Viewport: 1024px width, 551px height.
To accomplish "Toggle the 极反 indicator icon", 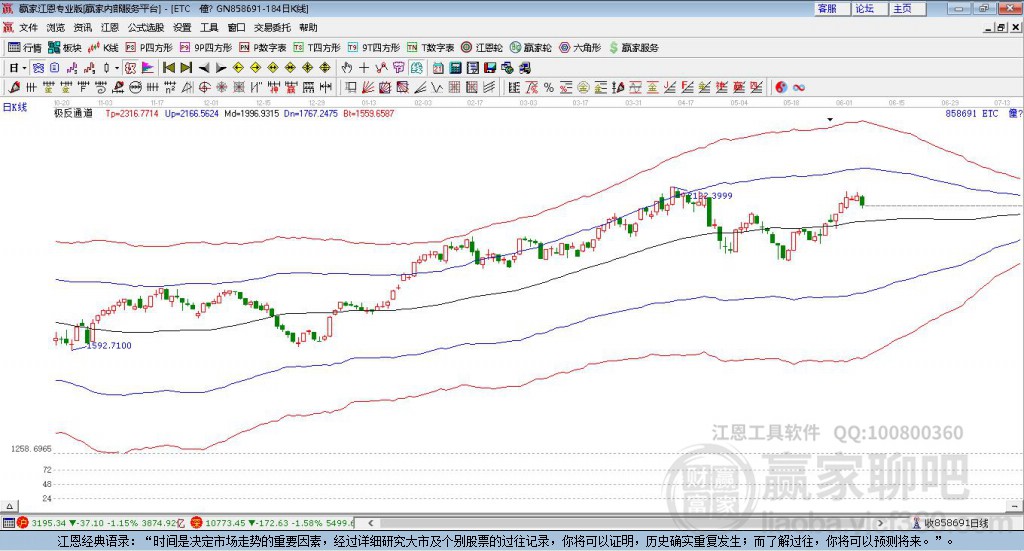I will coord(131,68).
